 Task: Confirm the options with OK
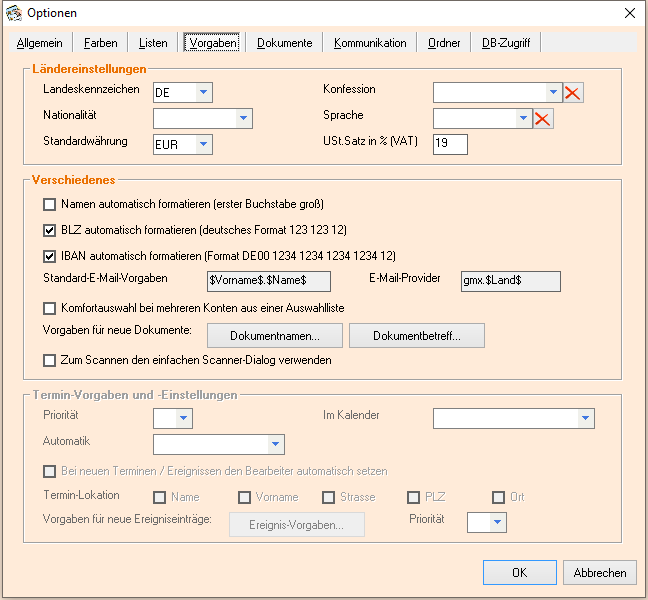[x=519, y=573]
